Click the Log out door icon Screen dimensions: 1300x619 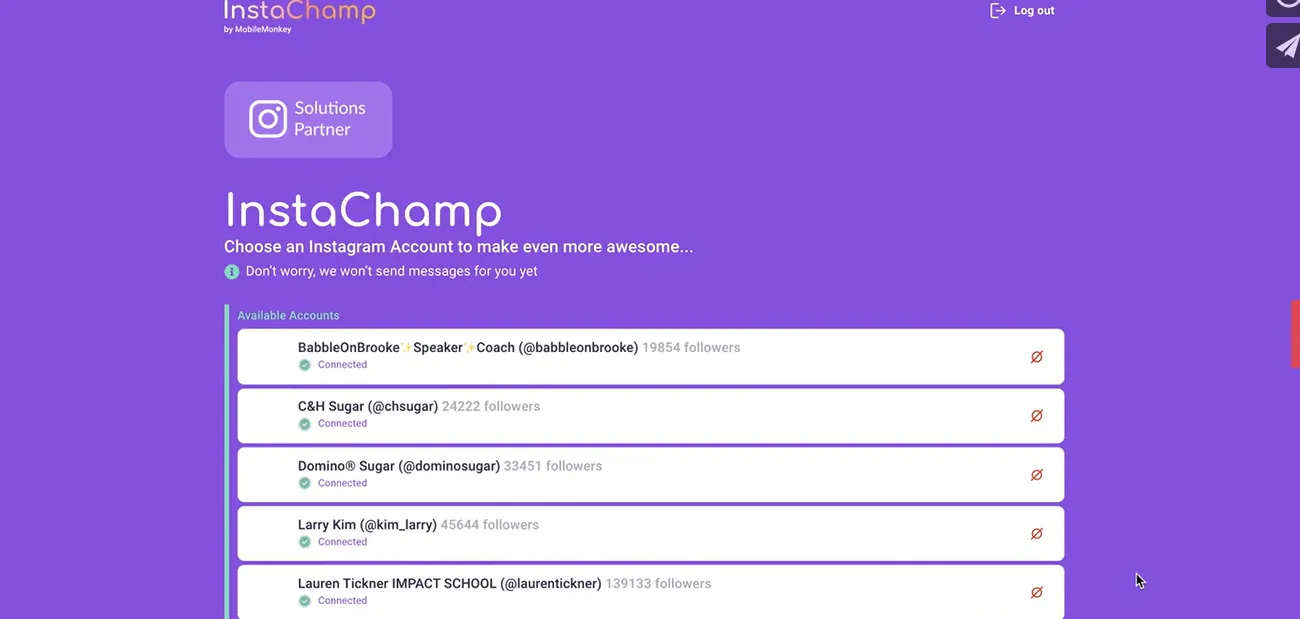[997, 10]
